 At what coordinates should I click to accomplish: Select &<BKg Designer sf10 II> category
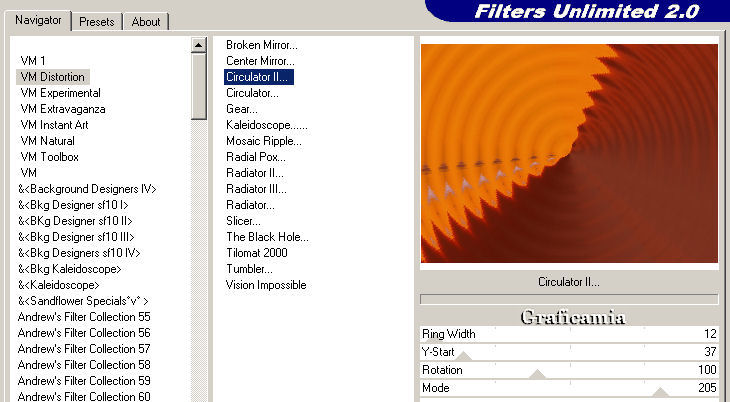[75, 221]
